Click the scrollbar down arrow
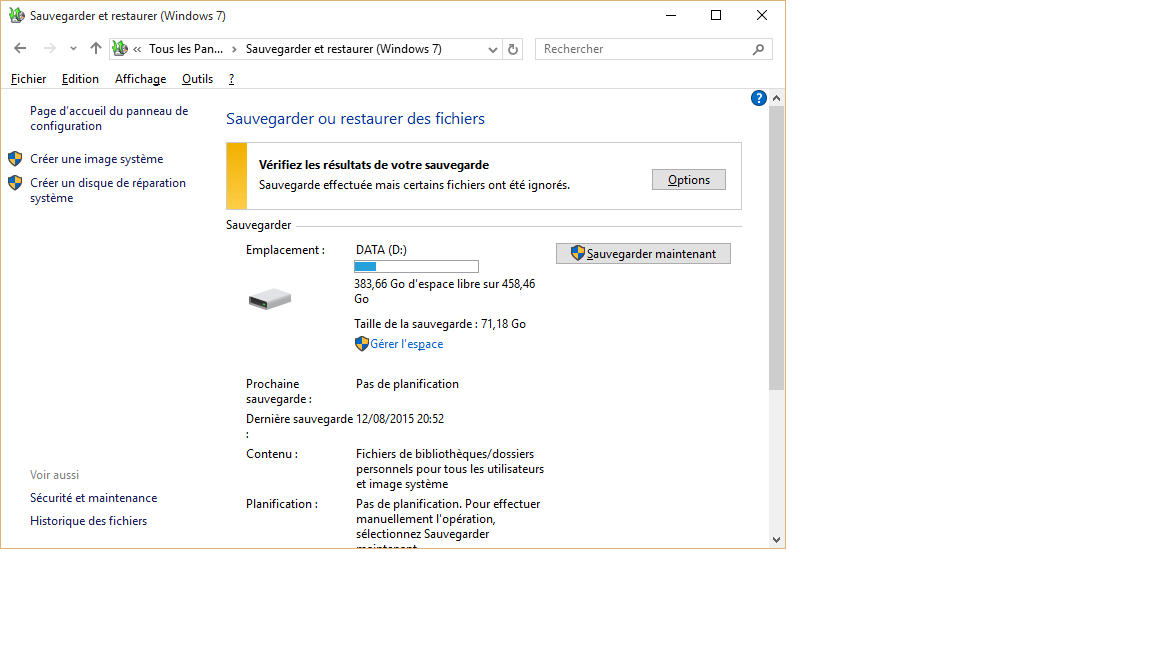 tap(777, 540)
